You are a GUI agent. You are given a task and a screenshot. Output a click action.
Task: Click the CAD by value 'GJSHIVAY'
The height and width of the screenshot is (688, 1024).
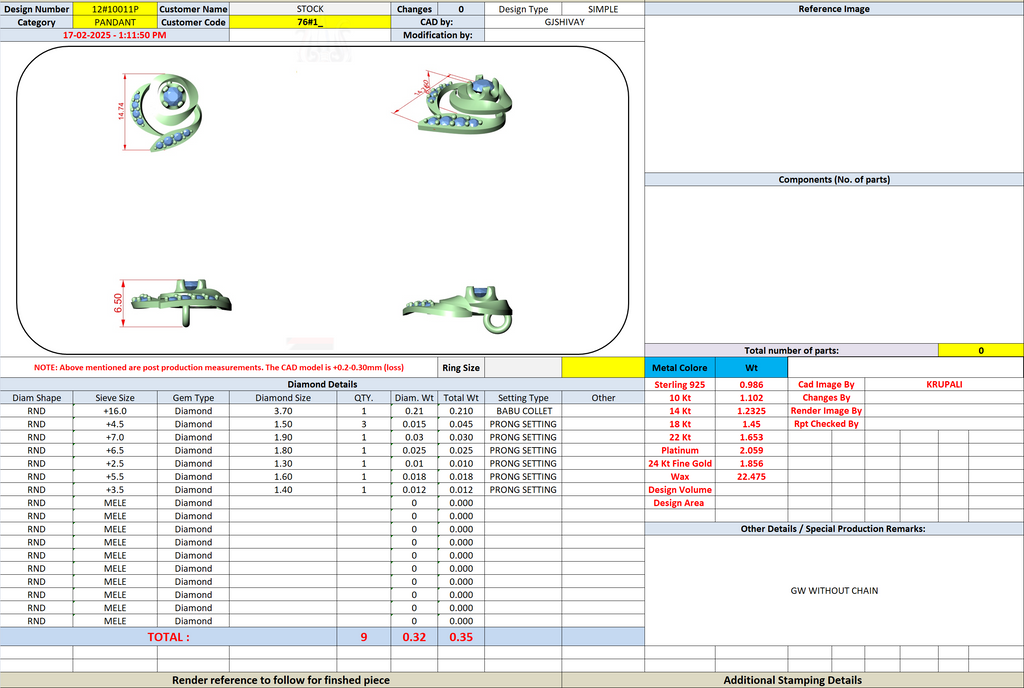click(564, 22)
